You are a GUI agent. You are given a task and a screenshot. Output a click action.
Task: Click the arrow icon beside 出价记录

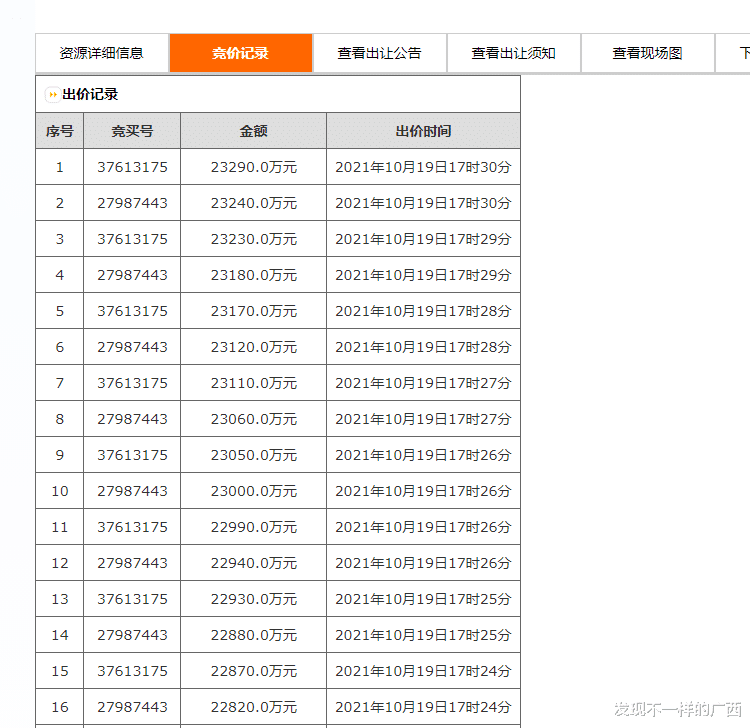[x=53, y=95]
